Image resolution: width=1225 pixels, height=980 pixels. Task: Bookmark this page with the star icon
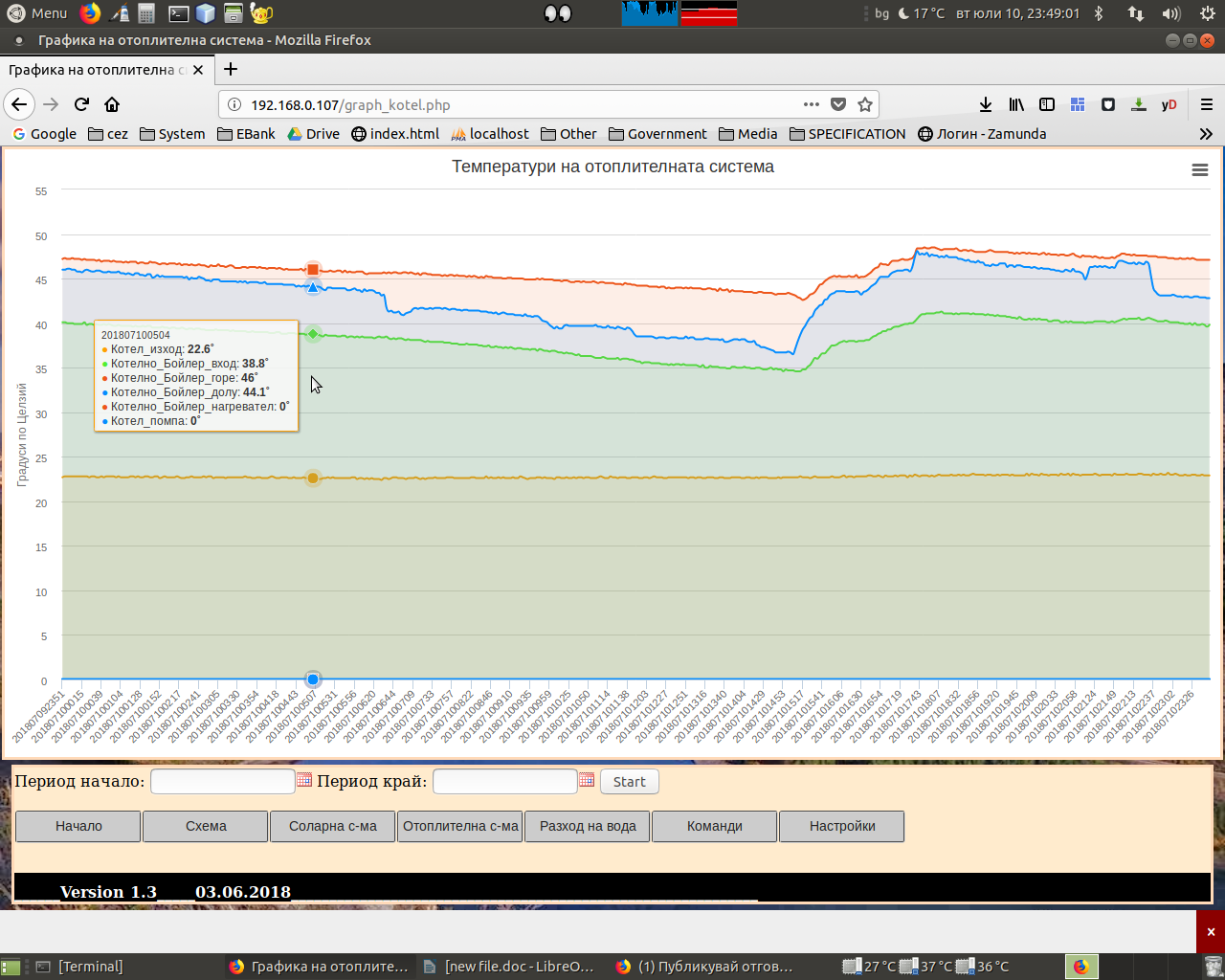tap(865, 104)
